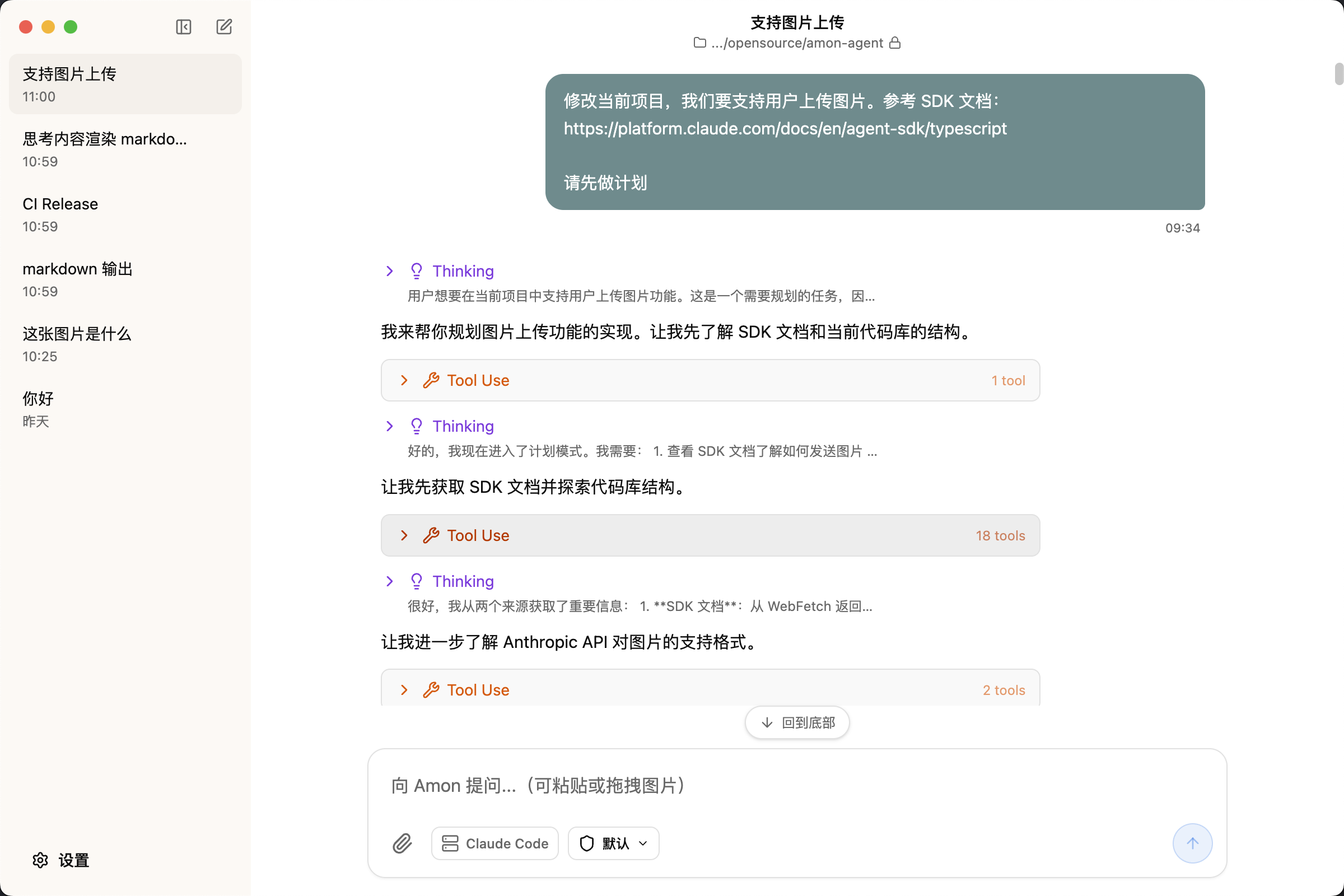The width and height of the screenshot is (1344, 896).
Task: Start a new chat with the compose icon
Action: tap(224, 26)
